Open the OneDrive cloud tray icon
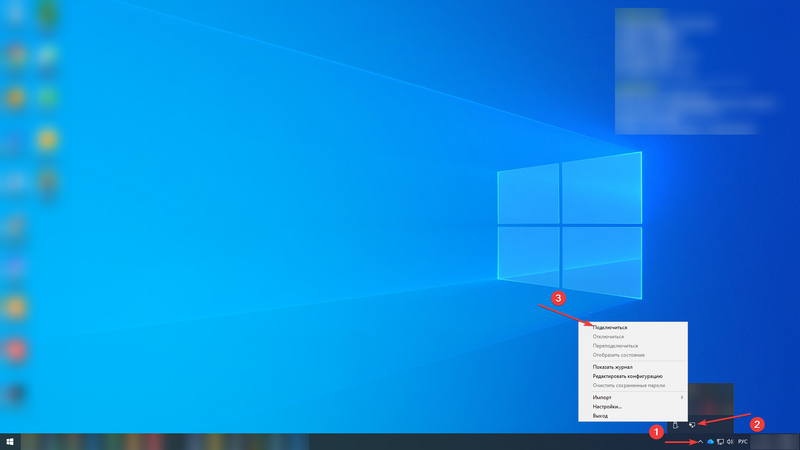Image resolution: width=800 pixels, height=450 pixels. click(x=710, y=441)
